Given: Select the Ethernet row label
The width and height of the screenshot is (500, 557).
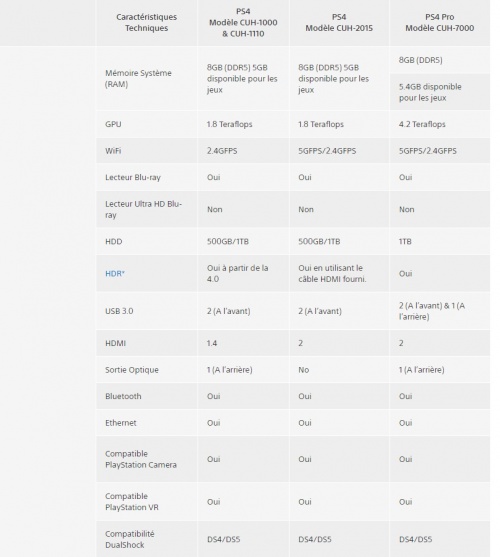Looking at the screenshot, I should pos(121,423).
